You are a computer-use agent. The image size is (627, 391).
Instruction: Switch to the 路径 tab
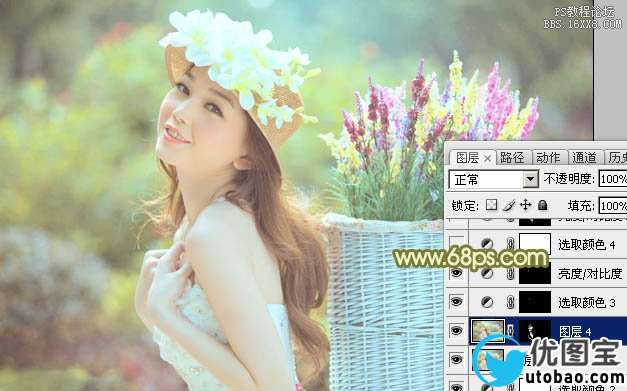point(512,158)
